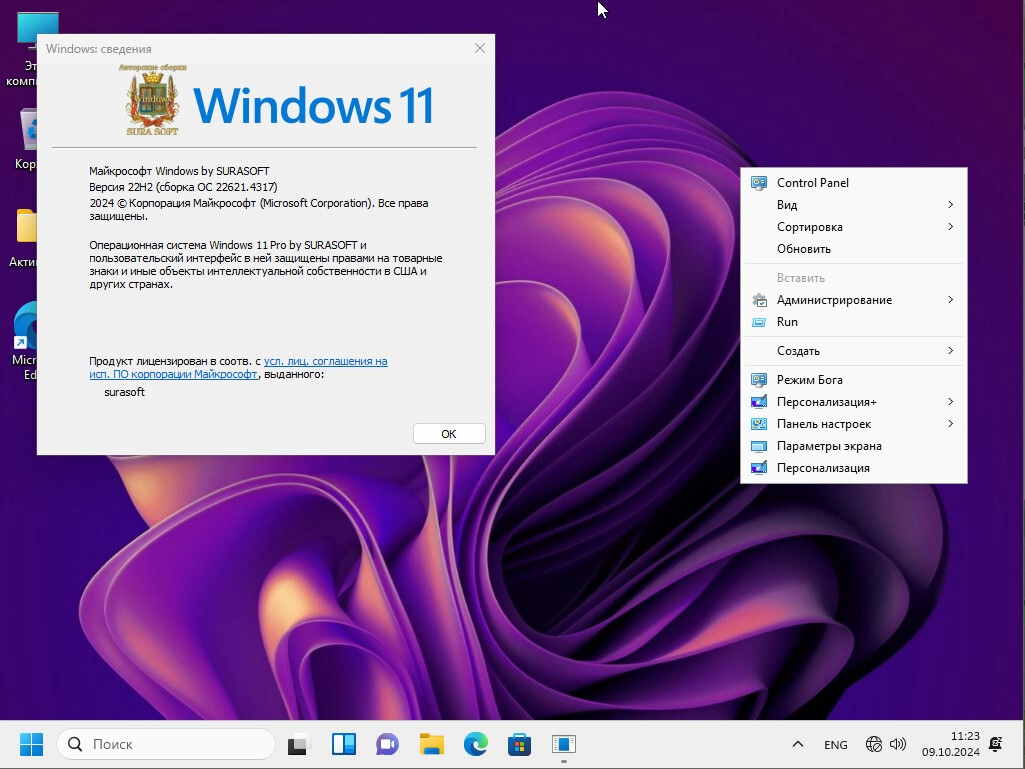Open the volume speaker tray icon
This screenshot has height=769, width=1025.
[x=897, y=744]
